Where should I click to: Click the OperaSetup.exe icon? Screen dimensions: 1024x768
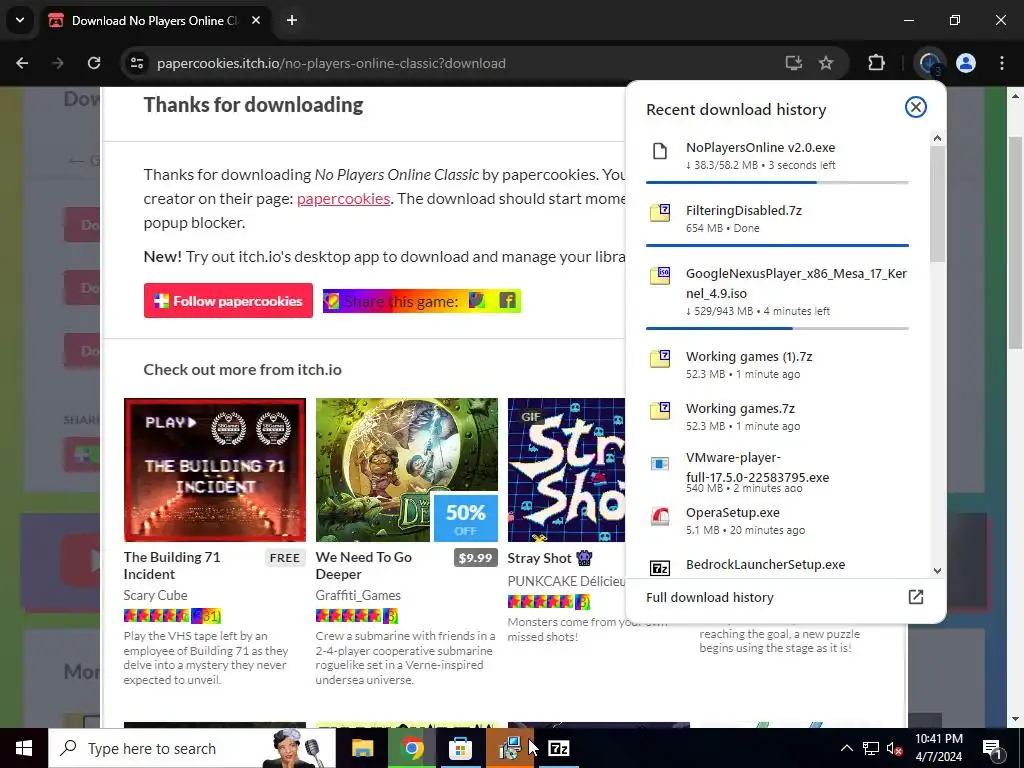click(x=660, y=516)
